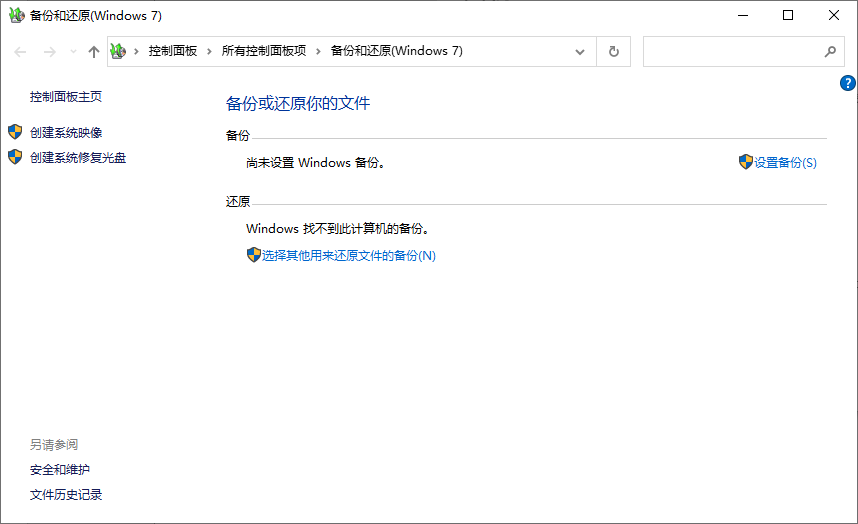The image size is (858, 524).
Task: Click shield icon beside 创建系统映像
Action: (x=15, y=132)
